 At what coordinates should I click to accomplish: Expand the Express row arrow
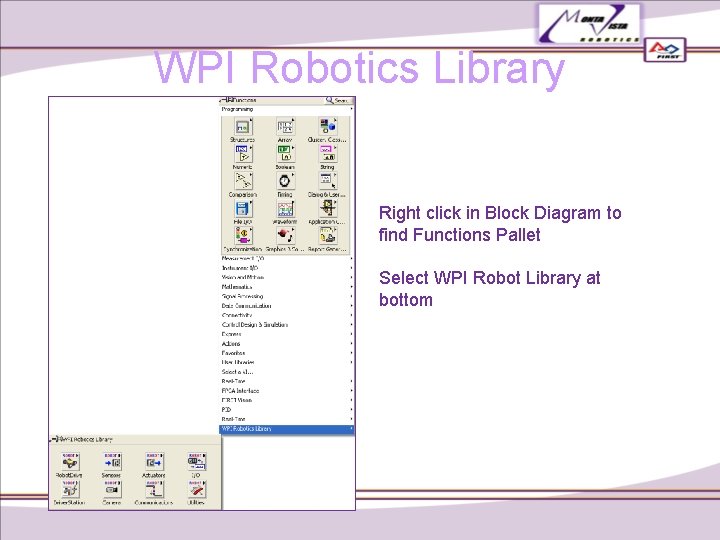pos(351,334)
